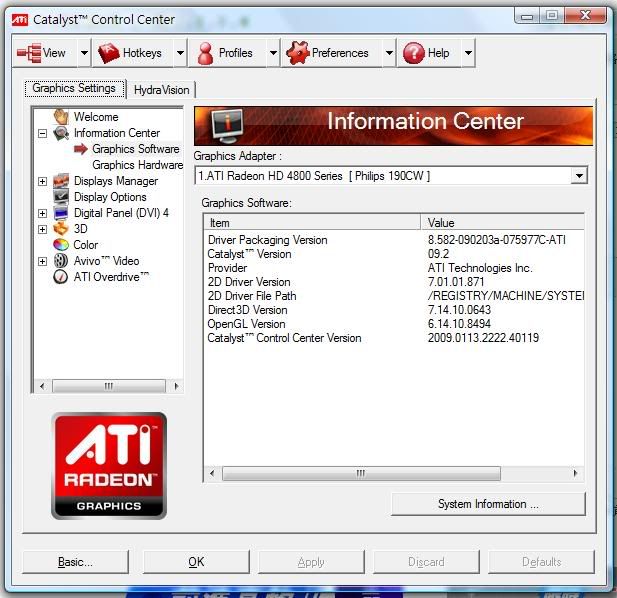The image size is (617, 598).
Task: Select the Provider row
Action: pyautogui.click(x=393, y=268)
